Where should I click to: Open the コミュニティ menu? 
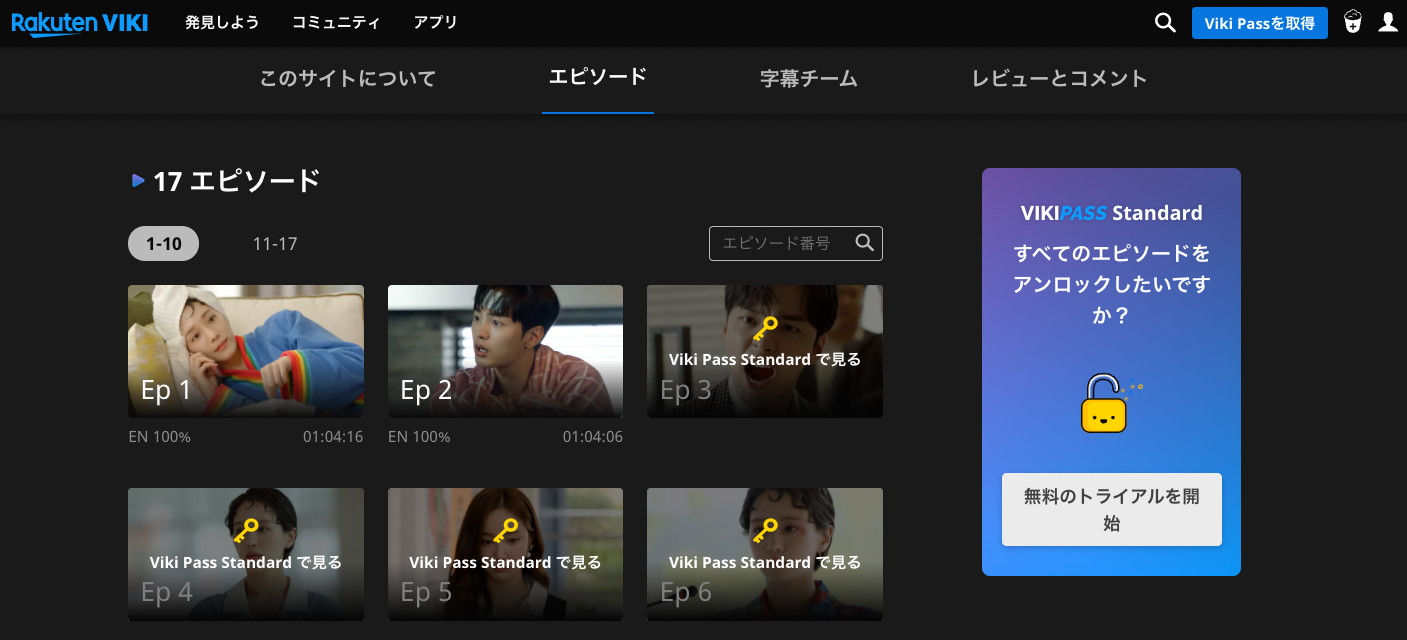coord(336,22)
